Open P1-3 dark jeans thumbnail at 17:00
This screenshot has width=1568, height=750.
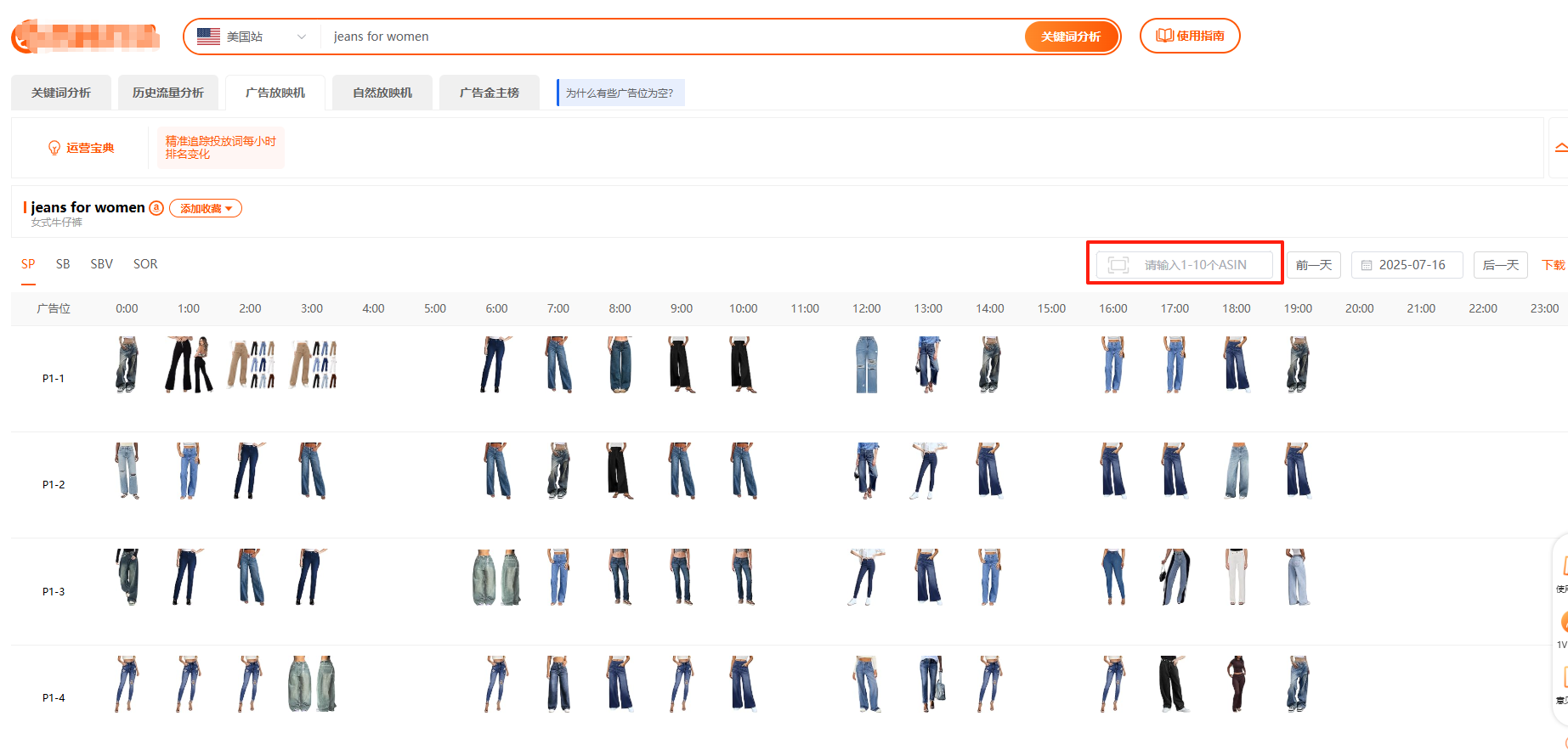(x=1175, y=578)
